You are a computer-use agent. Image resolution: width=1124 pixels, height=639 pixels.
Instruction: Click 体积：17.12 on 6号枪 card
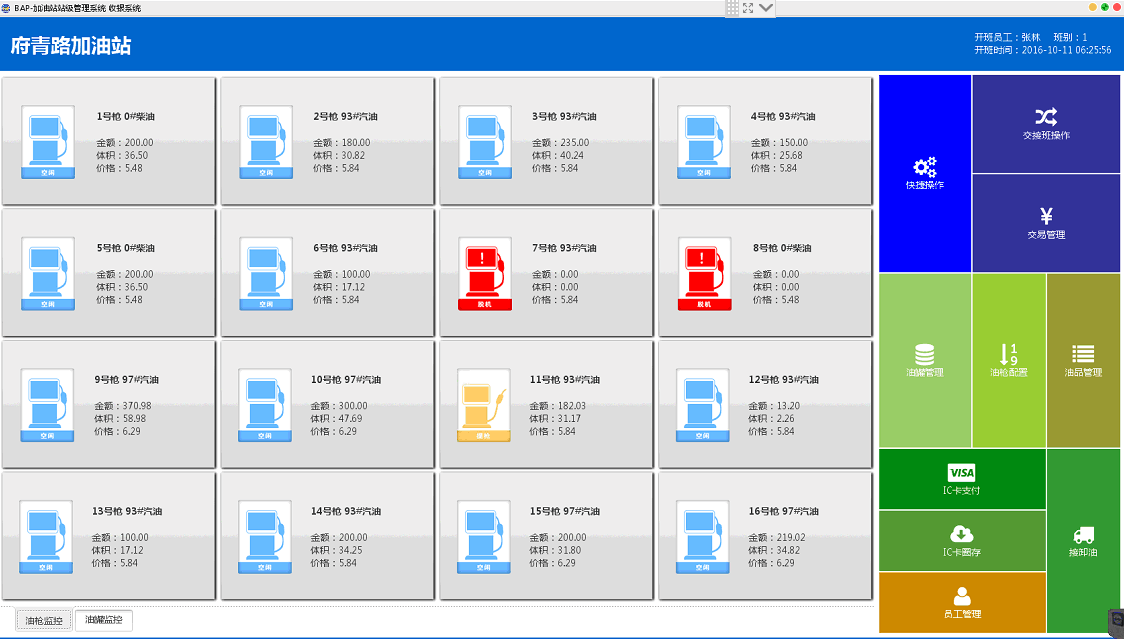(x=338, y=287)
